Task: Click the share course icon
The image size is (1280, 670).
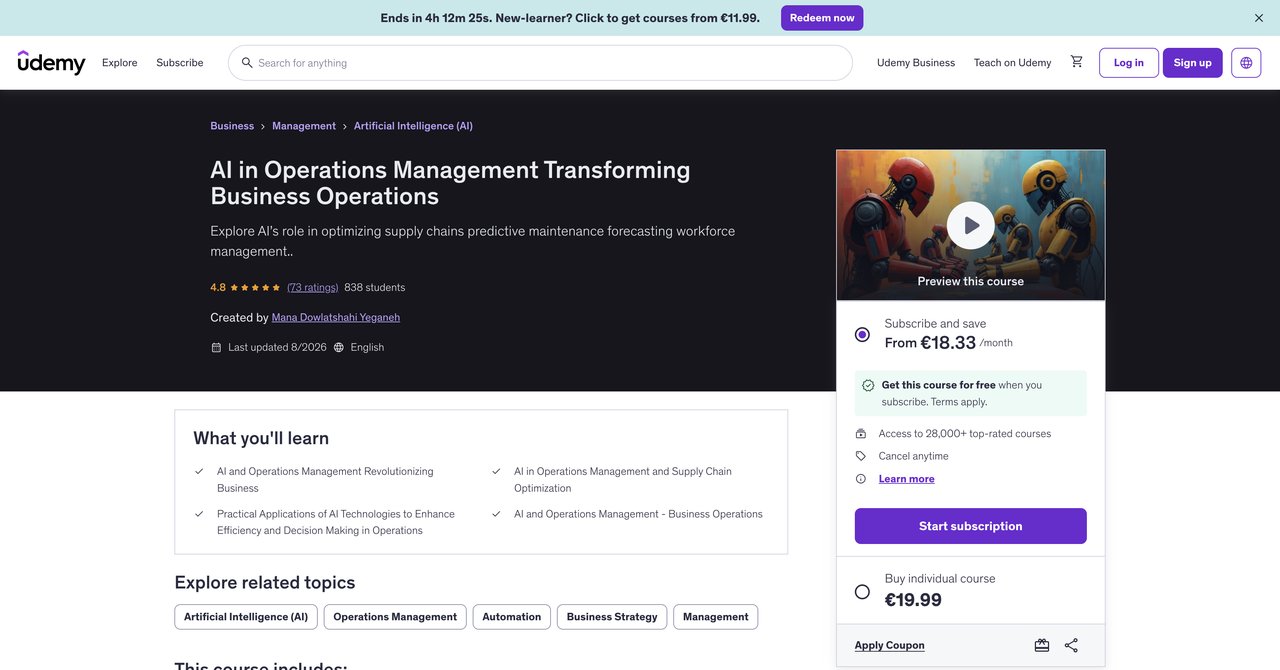Action: tap(1071, 645)
